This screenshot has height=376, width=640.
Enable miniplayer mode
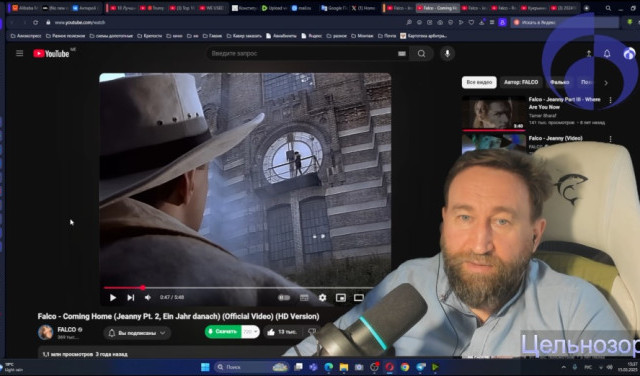tap(340, 298)
